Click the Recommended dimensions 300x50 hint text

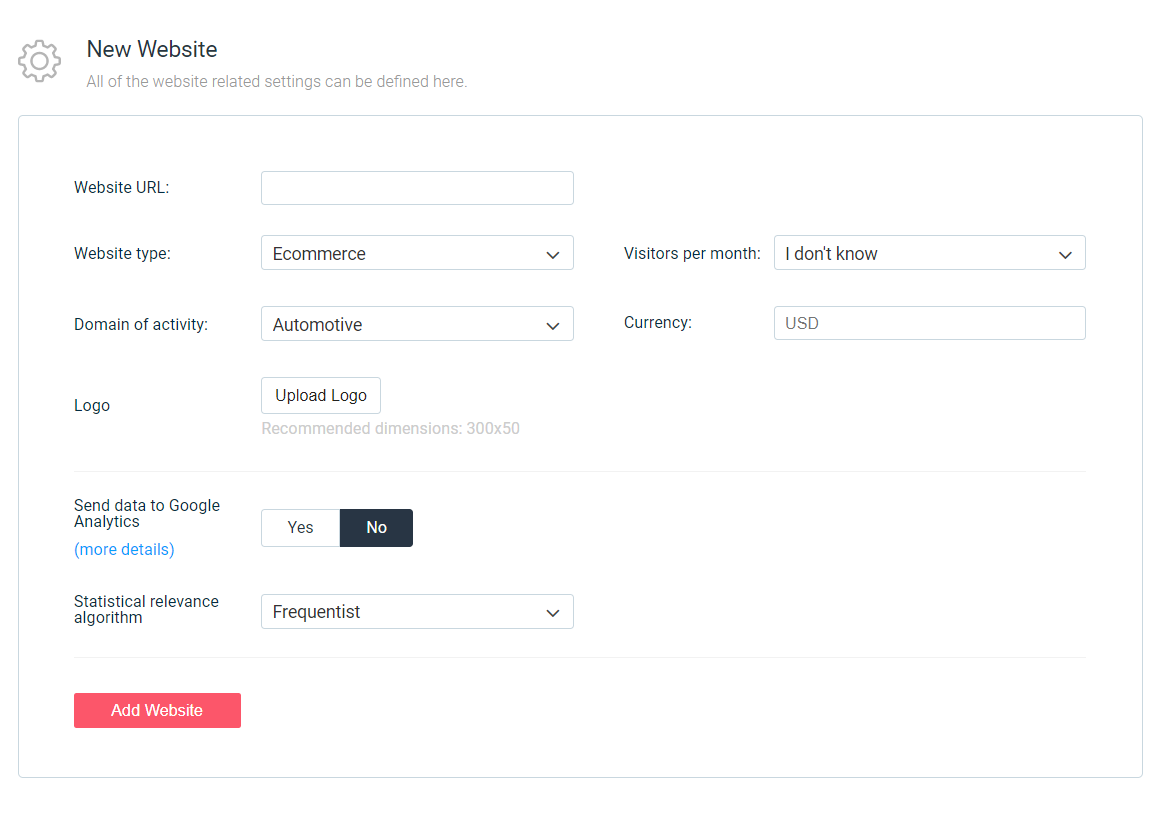tap(390, 429)
